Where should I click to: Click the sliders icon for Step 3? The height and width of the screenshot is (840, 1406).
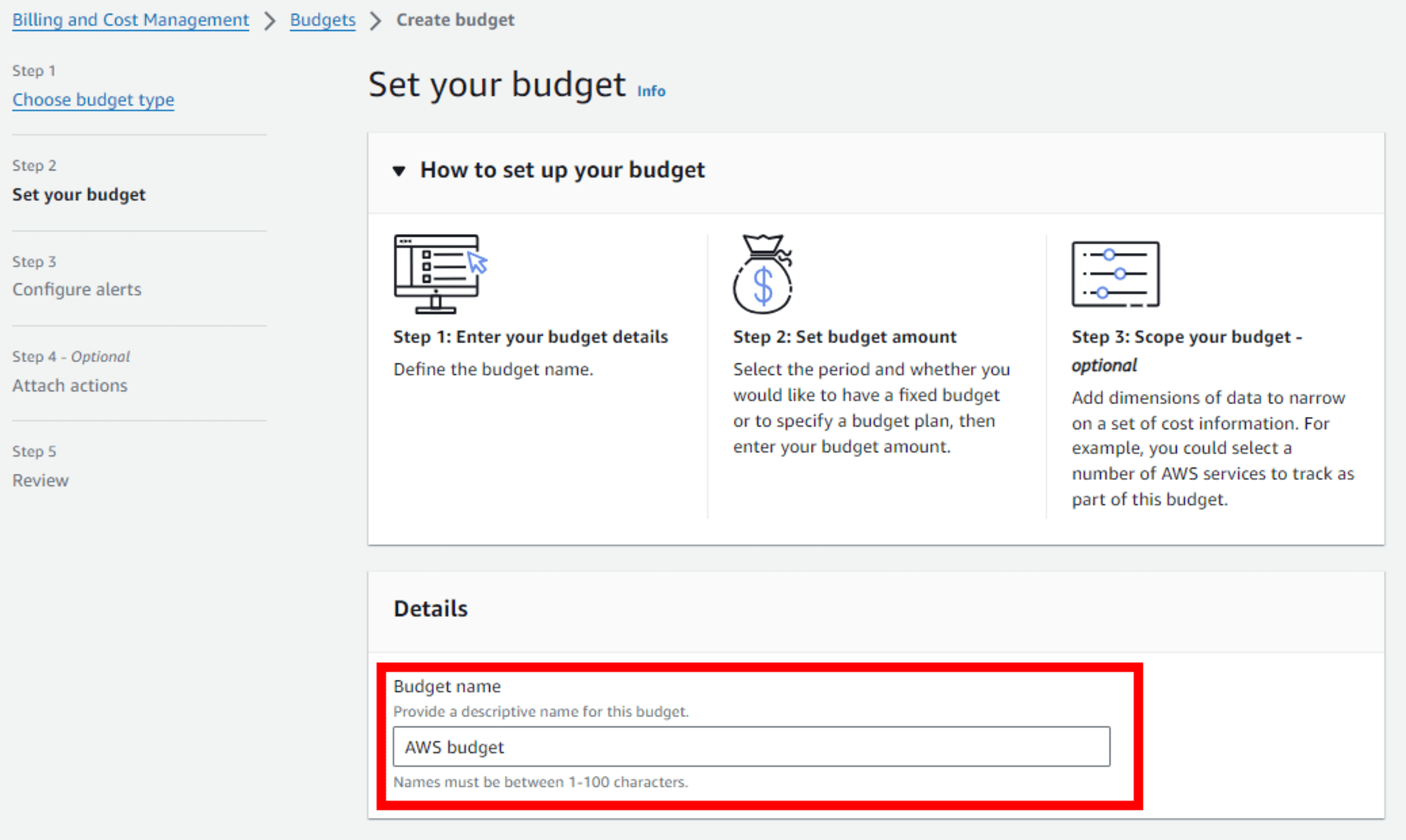pos(1116,274)
